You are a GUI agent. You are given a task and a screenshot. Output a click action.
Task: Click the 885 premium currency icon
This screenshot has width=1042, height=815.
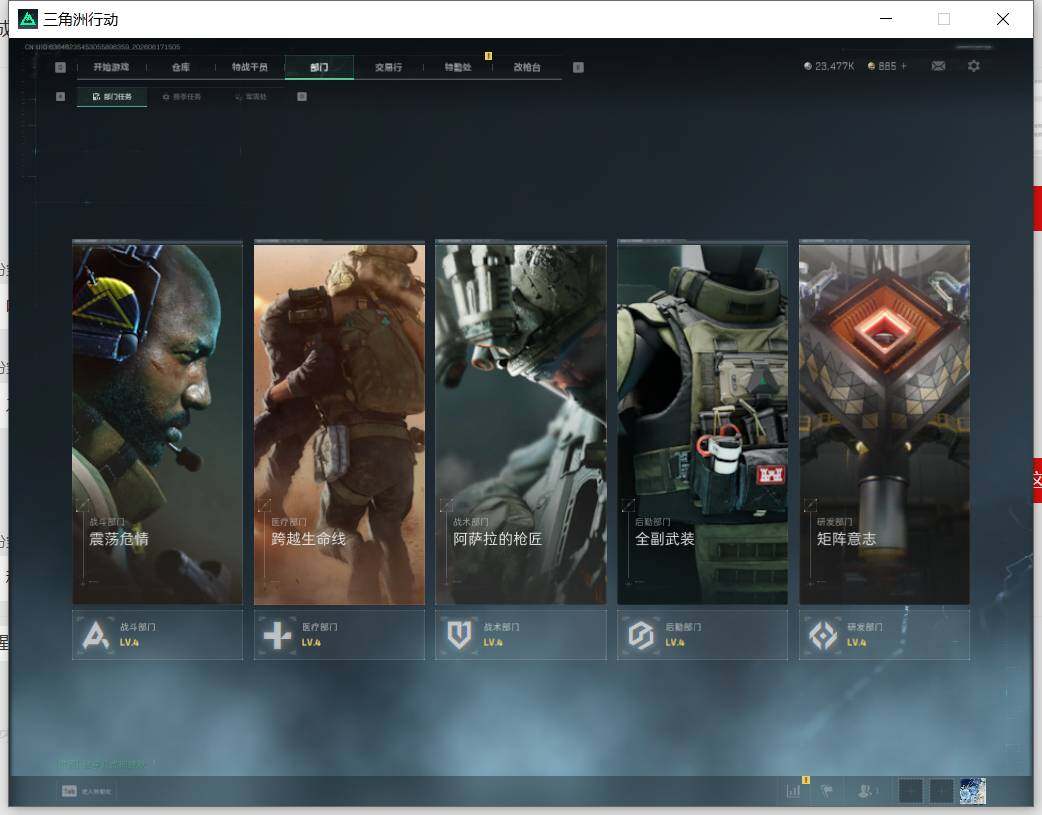(x=871, y=66)
